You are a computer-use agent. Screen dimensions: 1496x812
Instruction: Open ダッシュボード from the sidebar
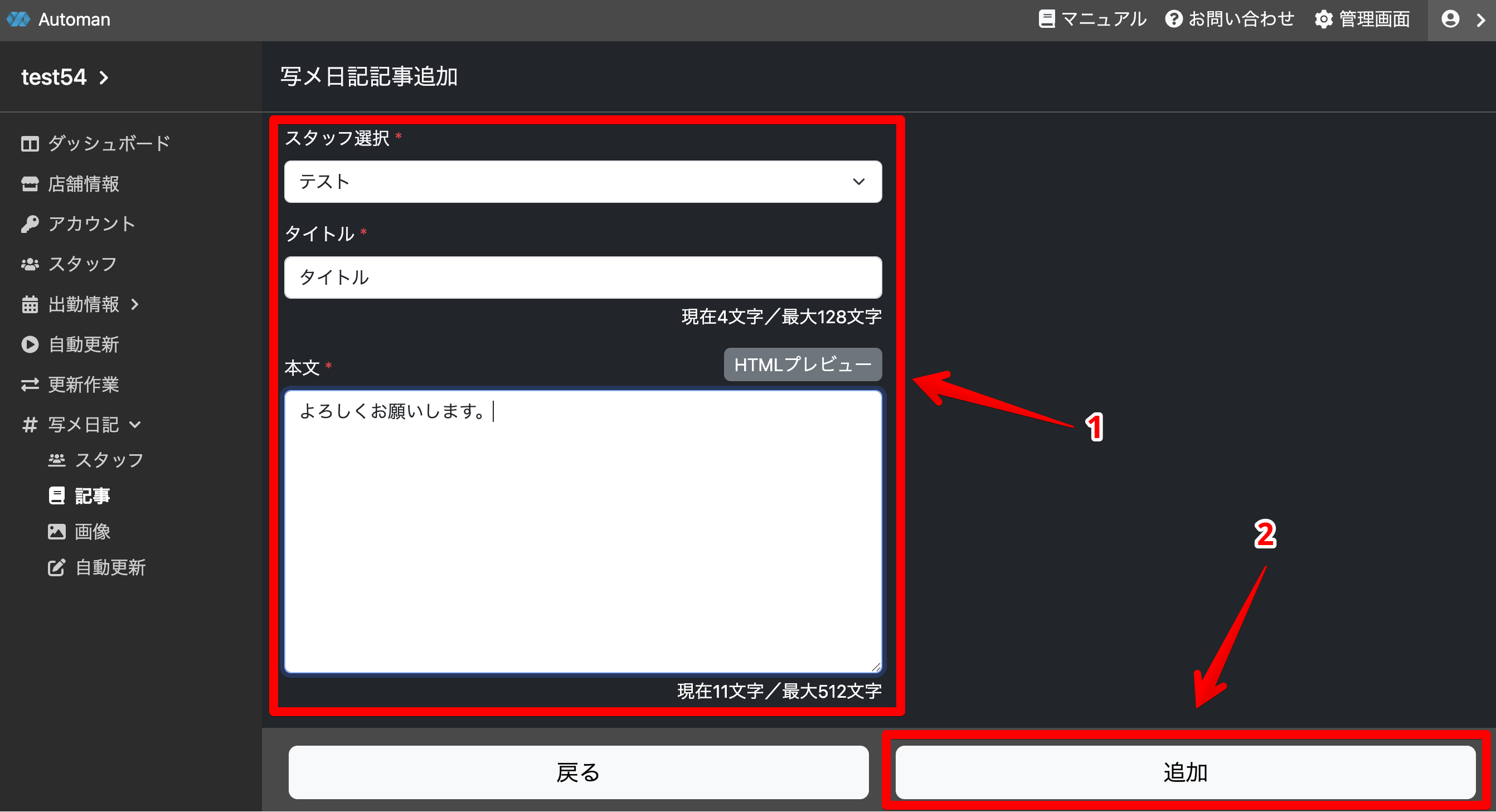(x=108, y=143)
